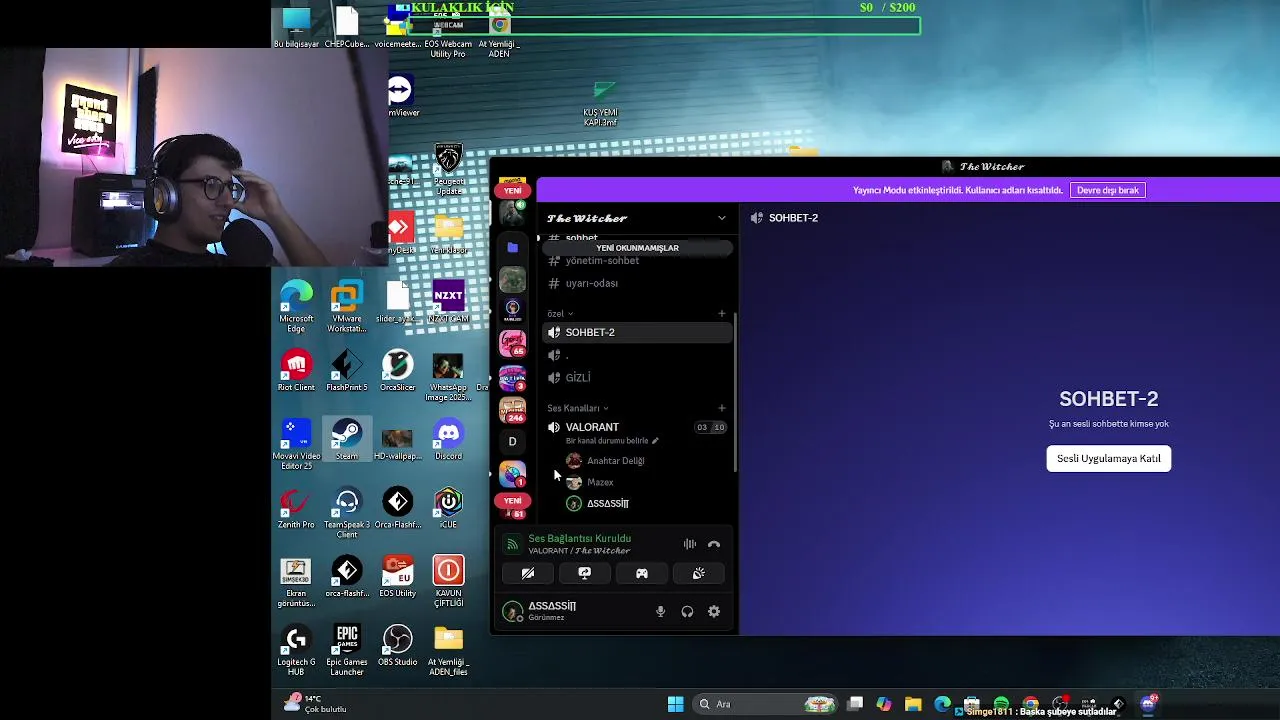
Task: Click the upper YENİ mentions indicator
Action: pos(512,190)
